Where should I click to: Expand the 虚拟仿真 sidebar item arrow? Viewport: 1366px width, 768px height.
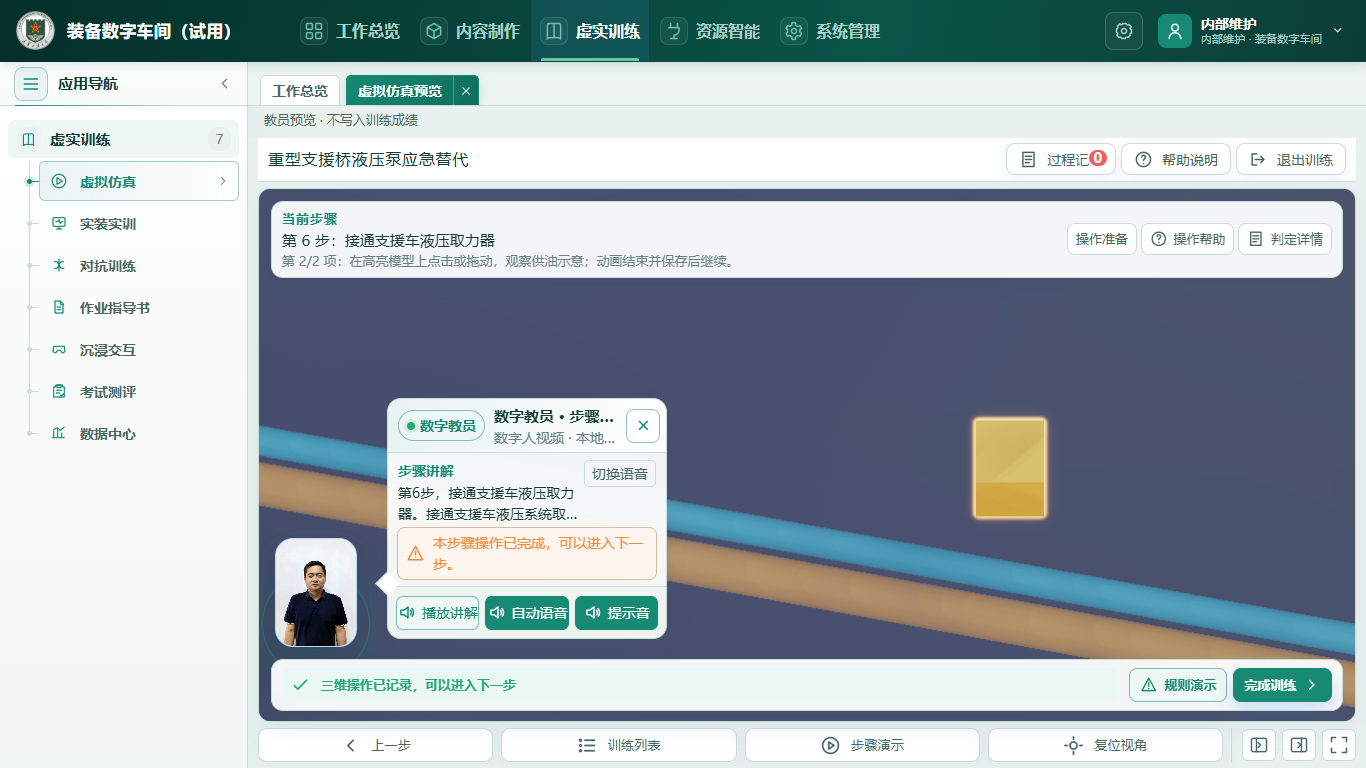click(x=222, y=181)
